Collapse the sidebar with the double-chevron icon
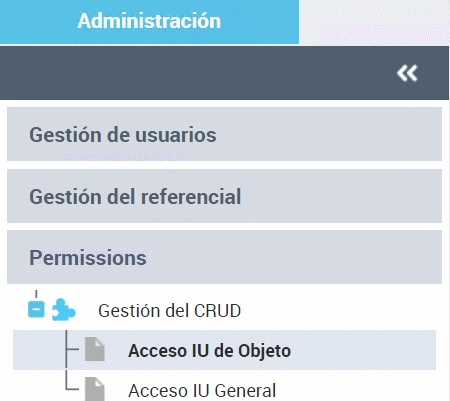450x401 pixels. [407, 73]
